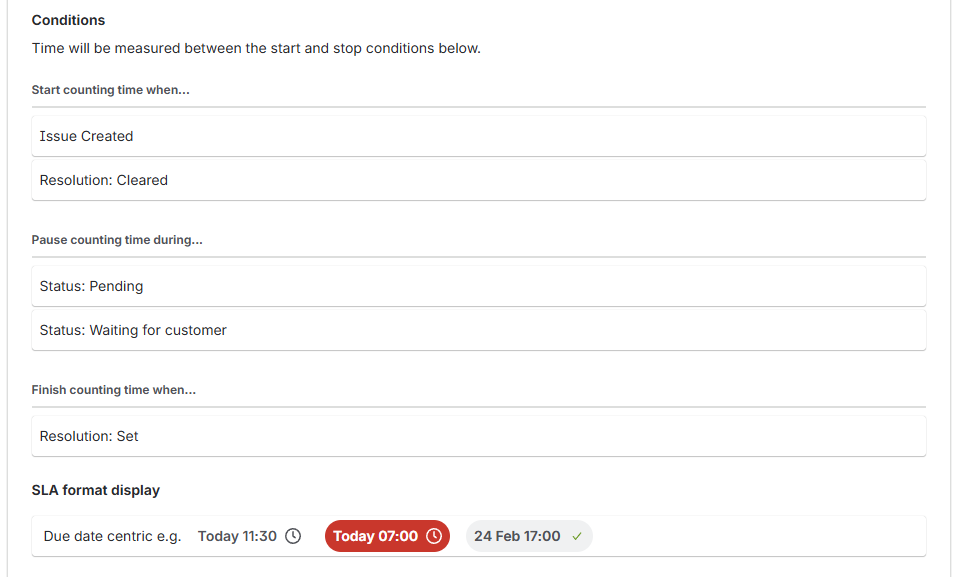Viewport: 956px width, 577px height.
Task: Click the white clock icon in red badge
Action: pyautogui.click(x=433, y=536)
